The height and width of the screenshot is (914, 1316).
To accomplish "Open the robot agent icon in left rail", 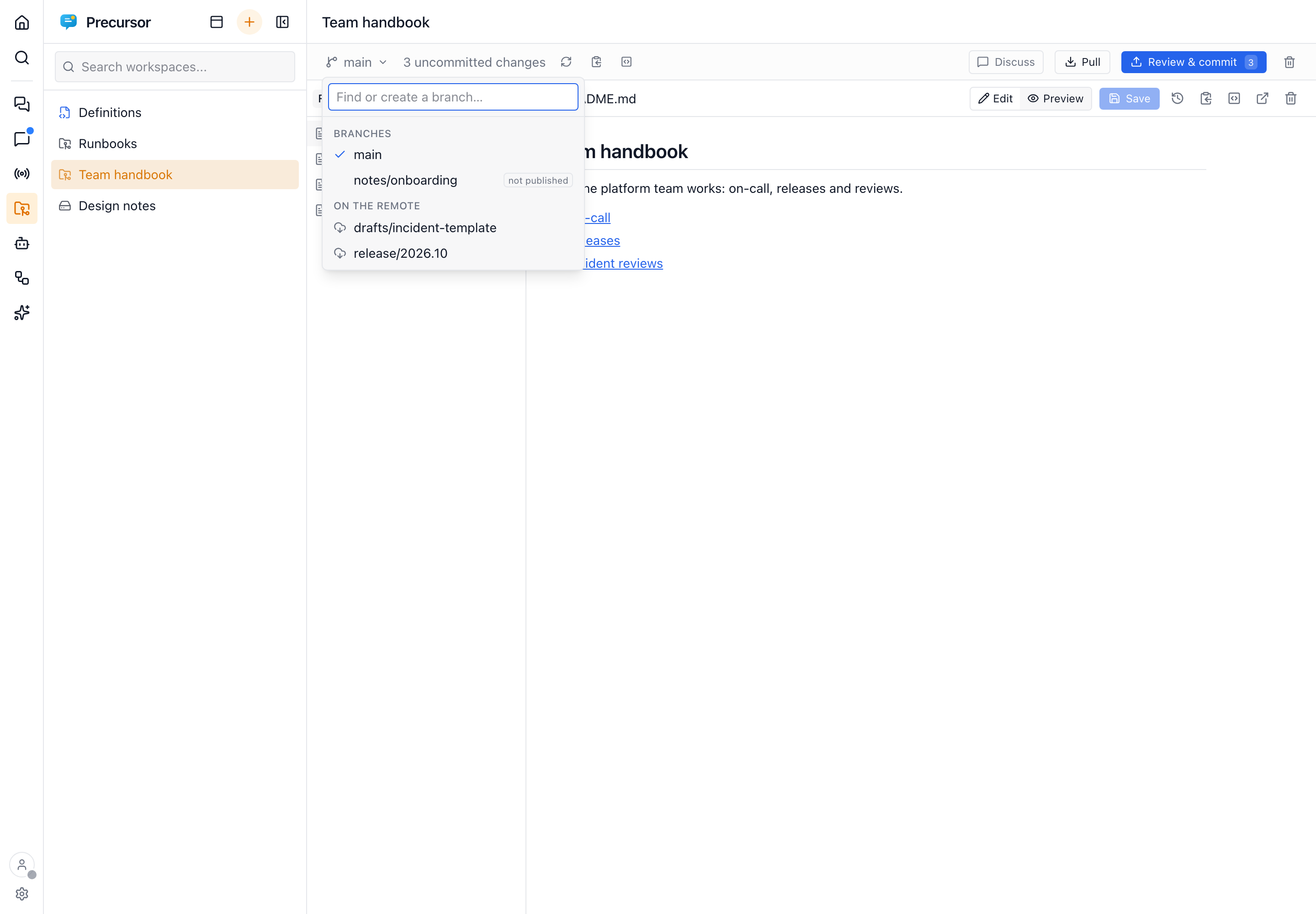I will point(22,244).
